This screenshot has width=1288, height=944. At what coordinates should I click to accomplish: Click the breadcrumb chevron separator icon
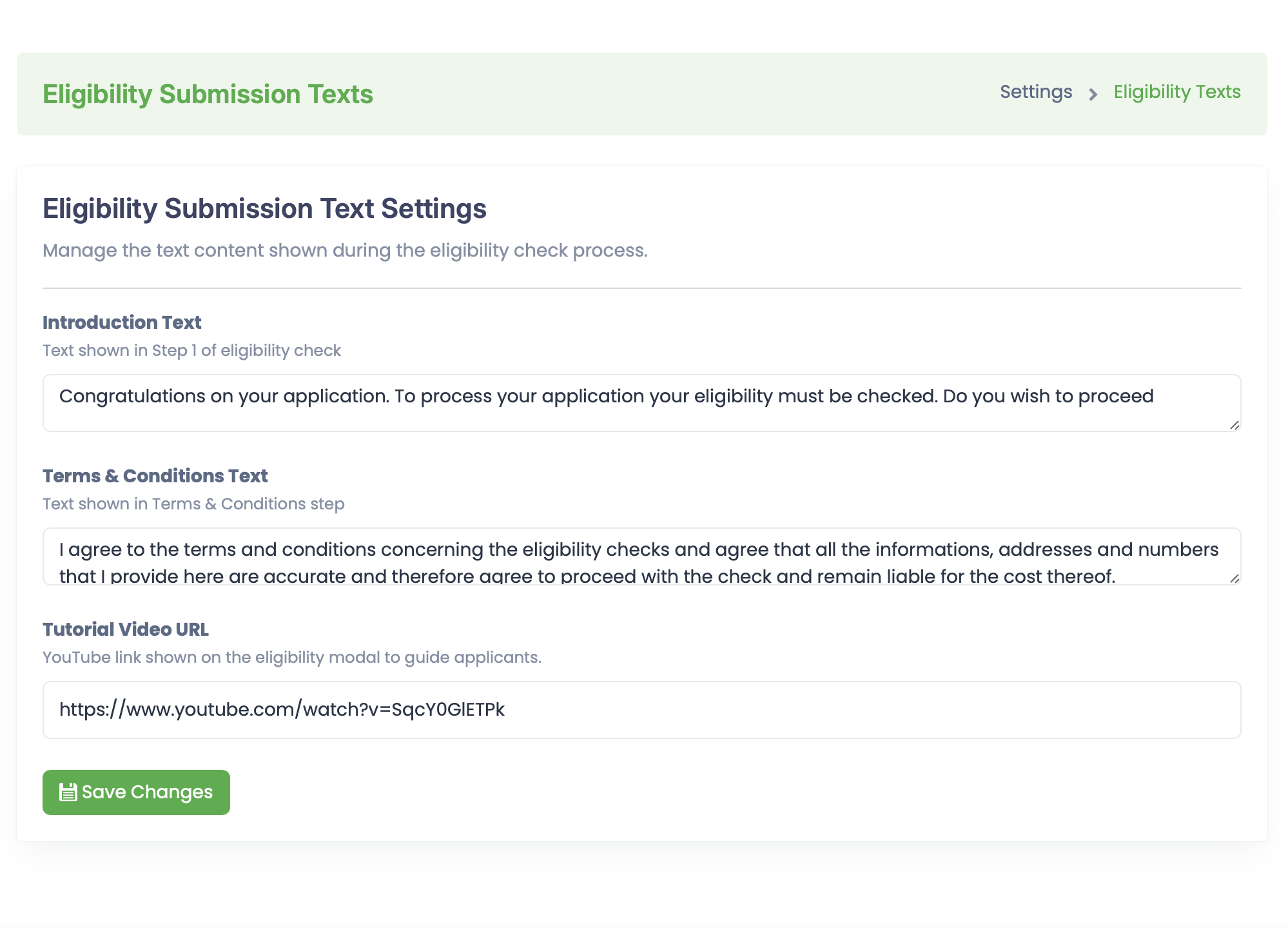[x=1093, y=95]
